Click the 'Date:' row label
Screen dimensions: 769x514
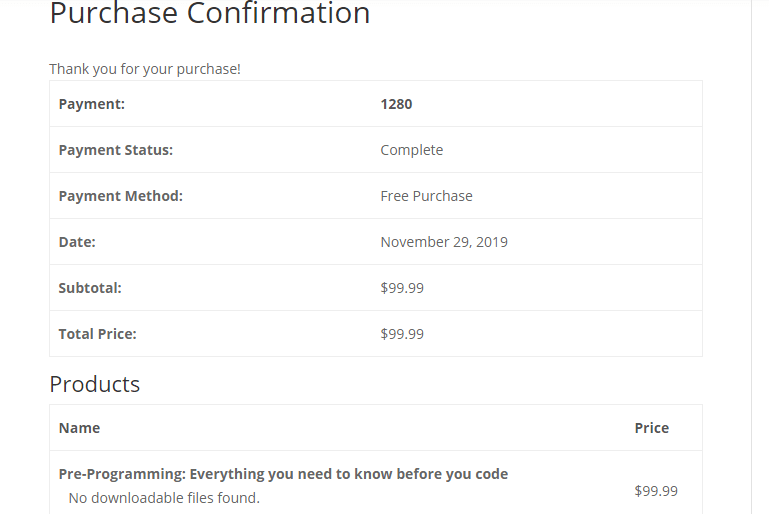pyautogui.click(x=77, y=242)
